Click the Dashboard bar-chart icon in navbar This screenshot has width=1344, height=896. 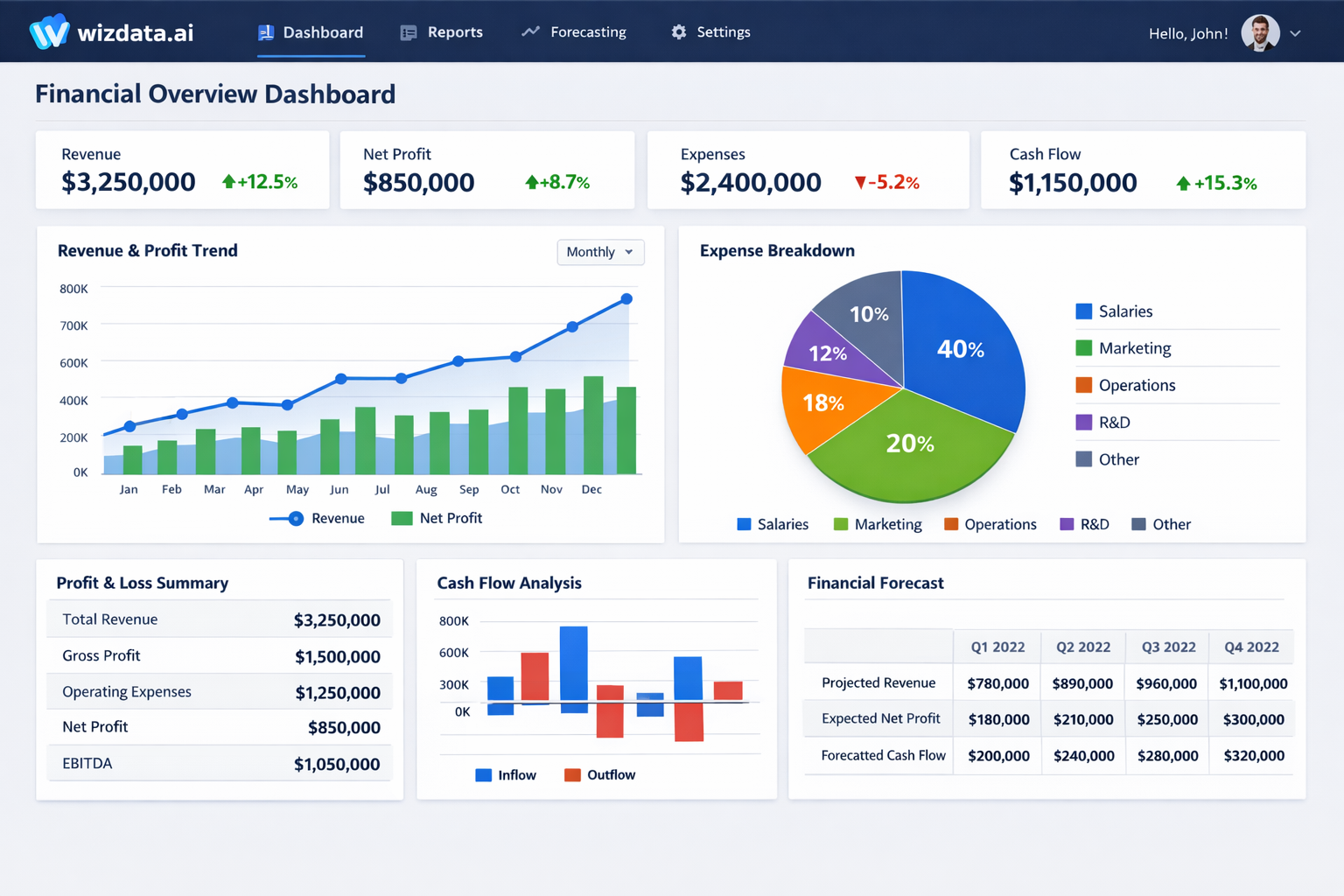coord(264,31)
